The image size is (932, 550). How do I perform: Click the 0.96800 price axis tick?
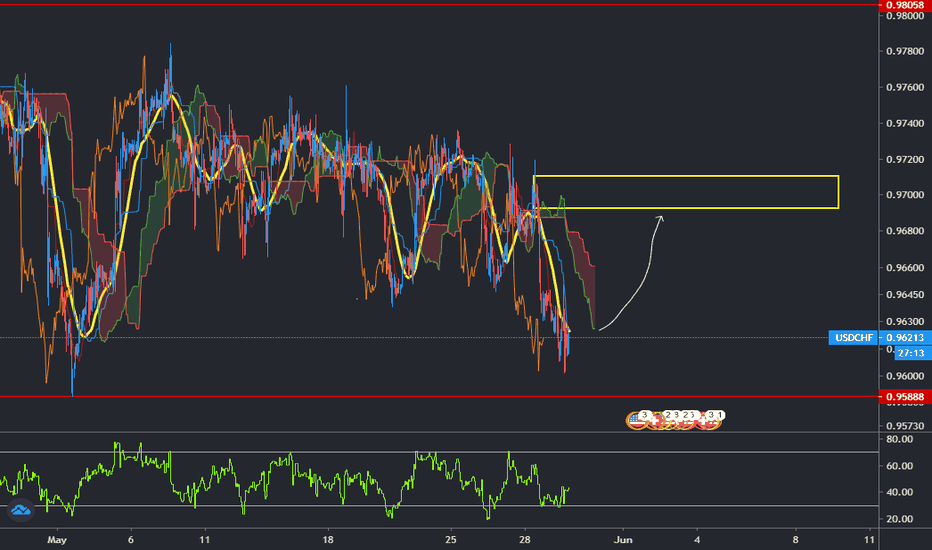coord(905,231)
